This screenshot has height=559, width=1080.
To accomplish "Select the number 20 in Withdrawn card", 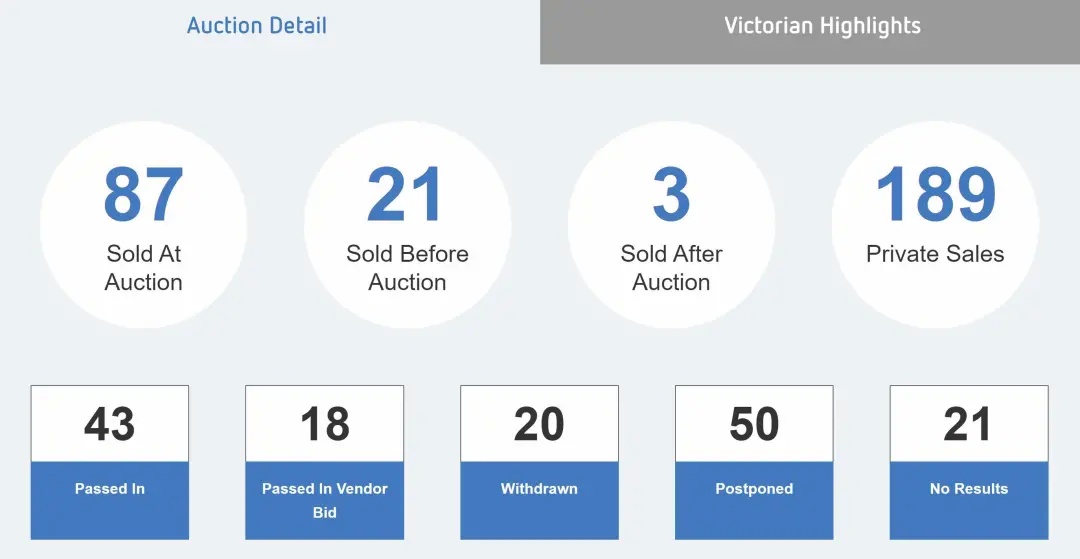I will click(x=539, y=424).
